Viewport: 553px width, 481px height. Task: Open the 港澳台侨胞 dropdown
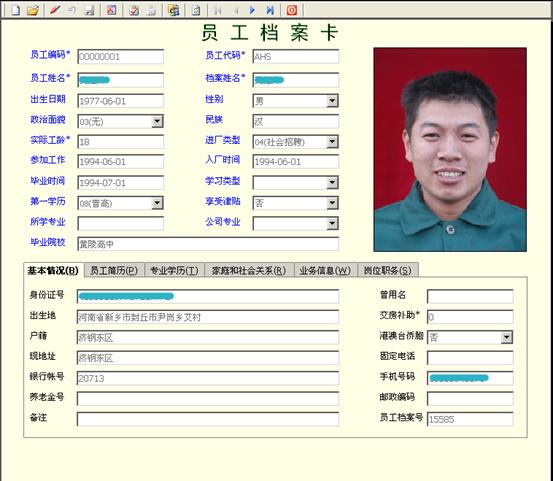click(x=506, y=337)
